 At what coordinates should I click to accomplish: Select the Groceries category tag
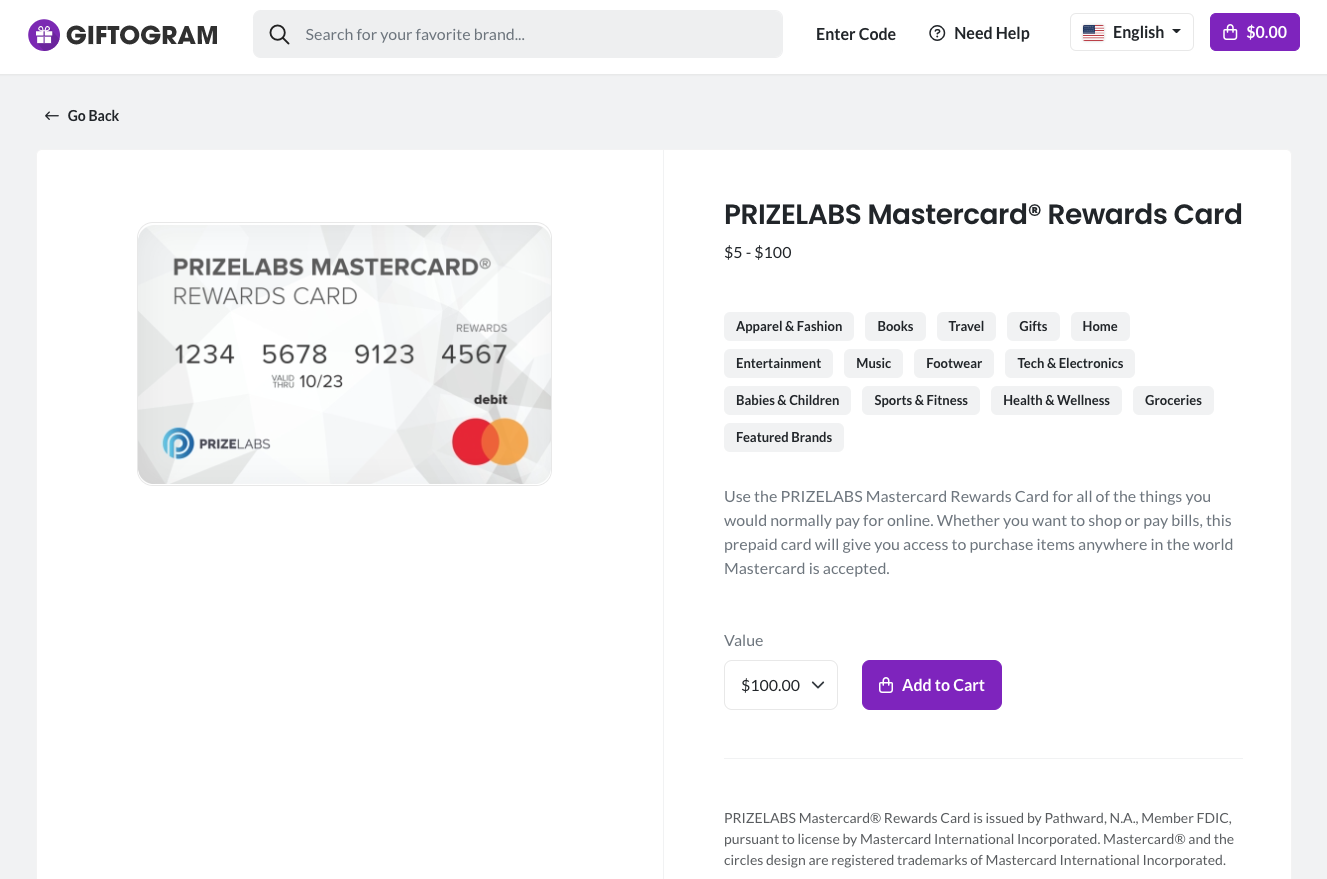click(1173, 401)
